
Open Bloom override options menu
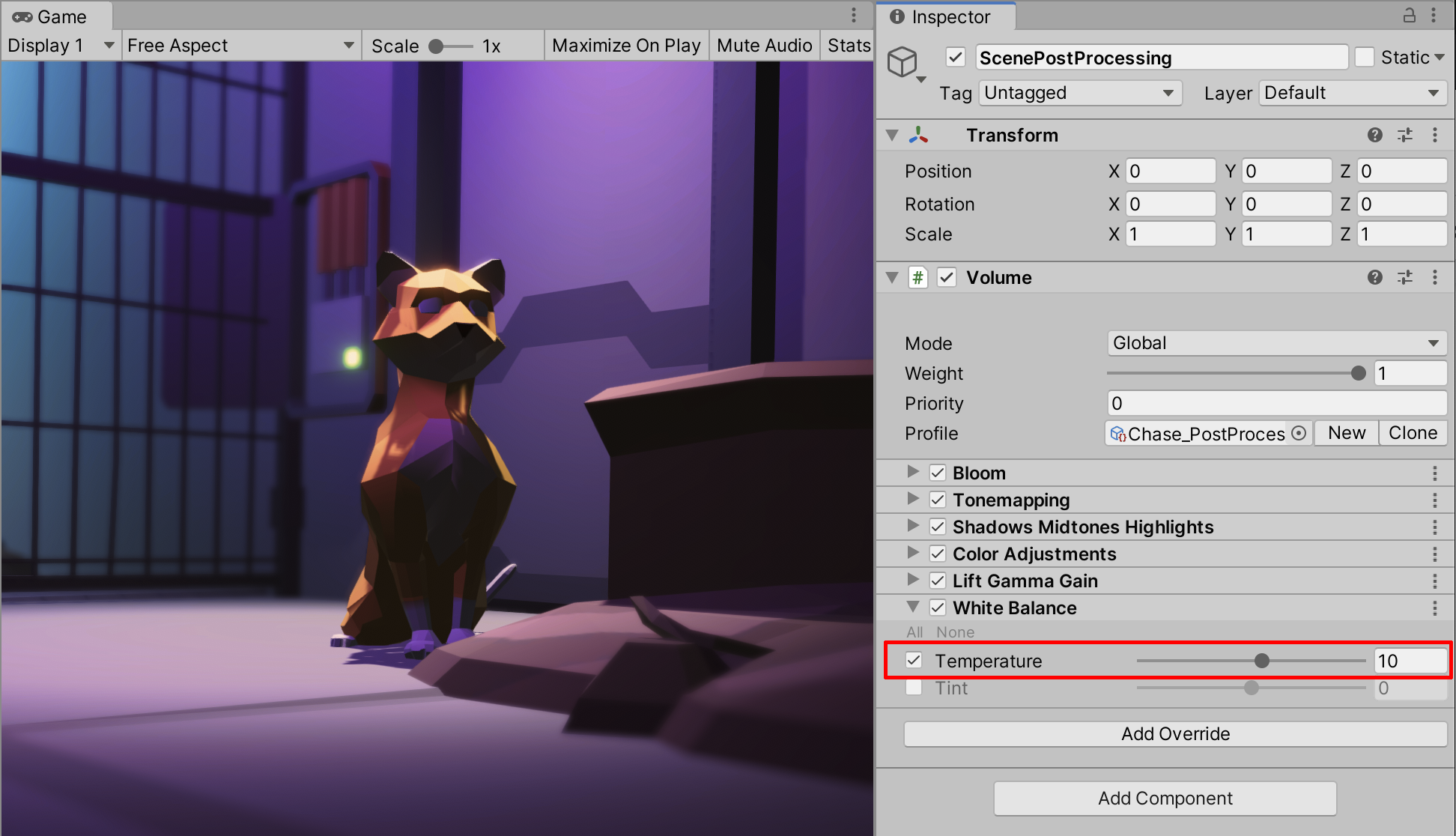[x=1434, y=473]
